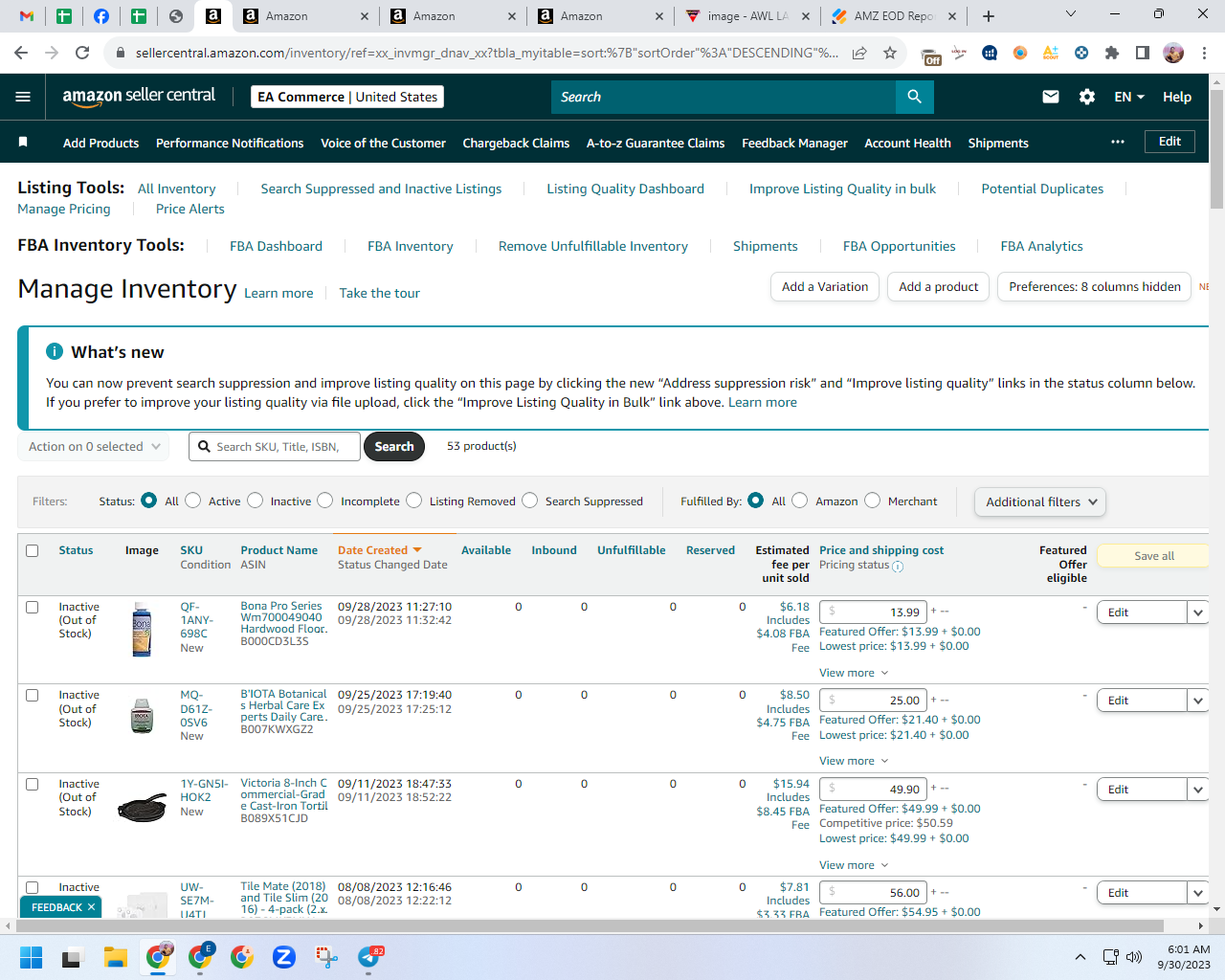Filter Fulfilled By Merchant radio button
Screen dimensions: 1225x980
point(873,501)
